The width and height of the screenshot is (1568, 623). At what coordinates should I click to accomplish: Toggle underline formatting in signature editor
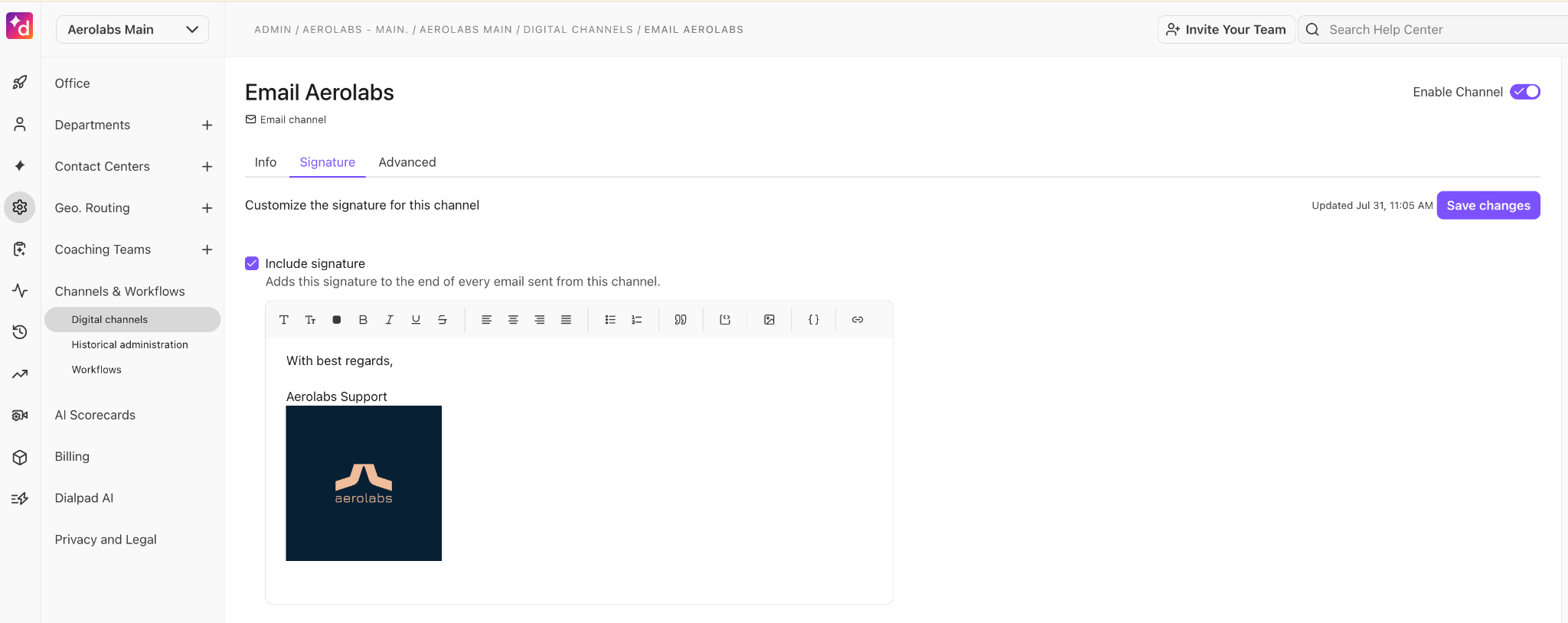click(416, 320)
